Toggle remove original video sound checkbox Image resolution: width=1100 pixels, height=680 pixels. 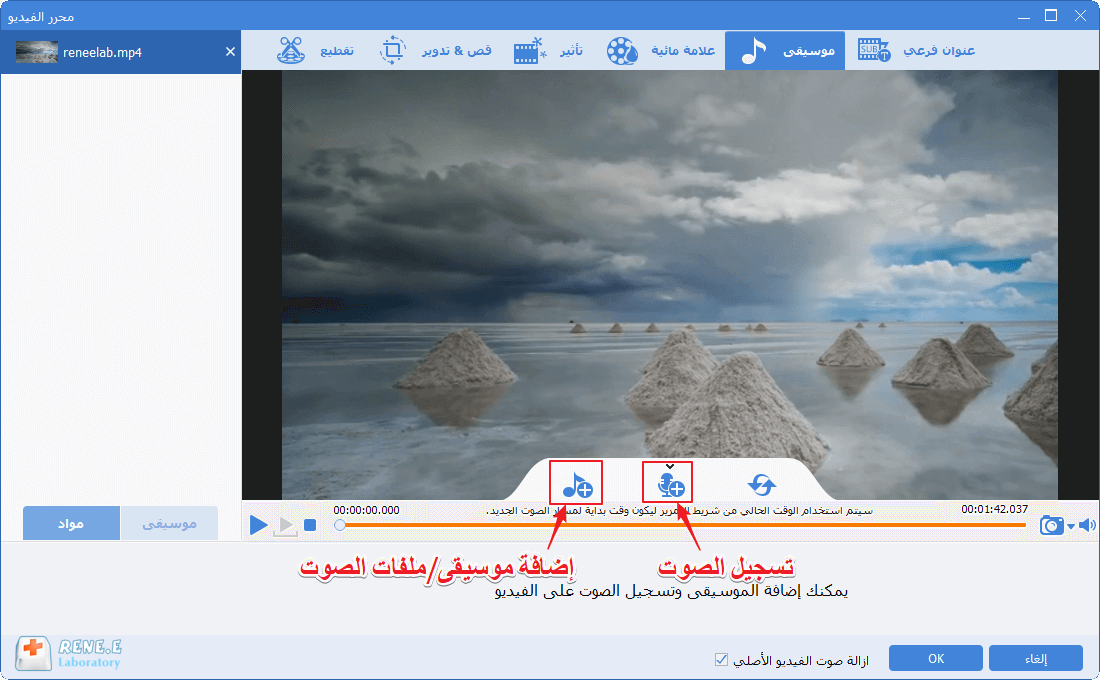click(x=721, y=660)
